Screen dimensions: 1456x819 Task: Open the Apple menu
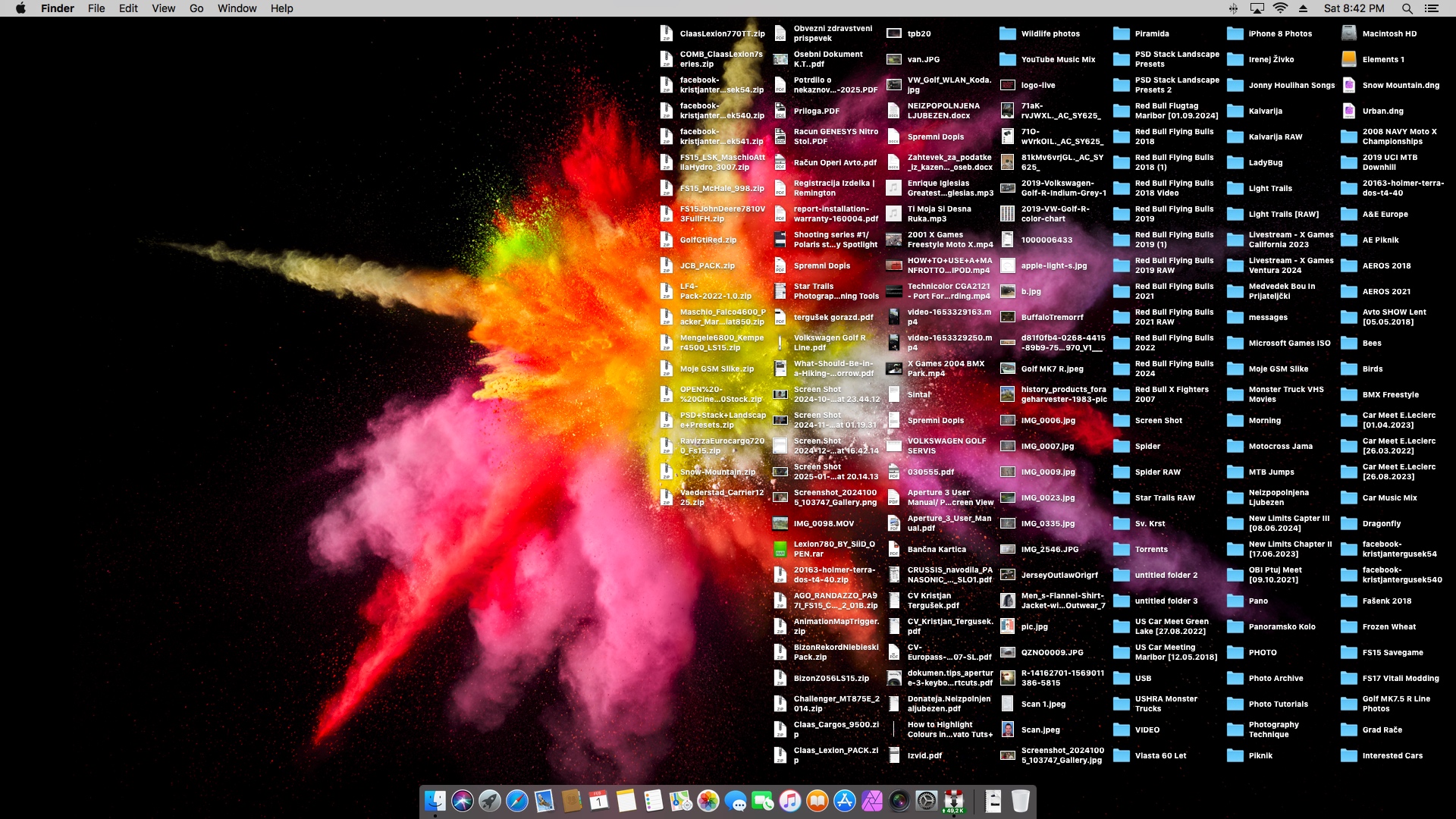(x=21, y=8)
